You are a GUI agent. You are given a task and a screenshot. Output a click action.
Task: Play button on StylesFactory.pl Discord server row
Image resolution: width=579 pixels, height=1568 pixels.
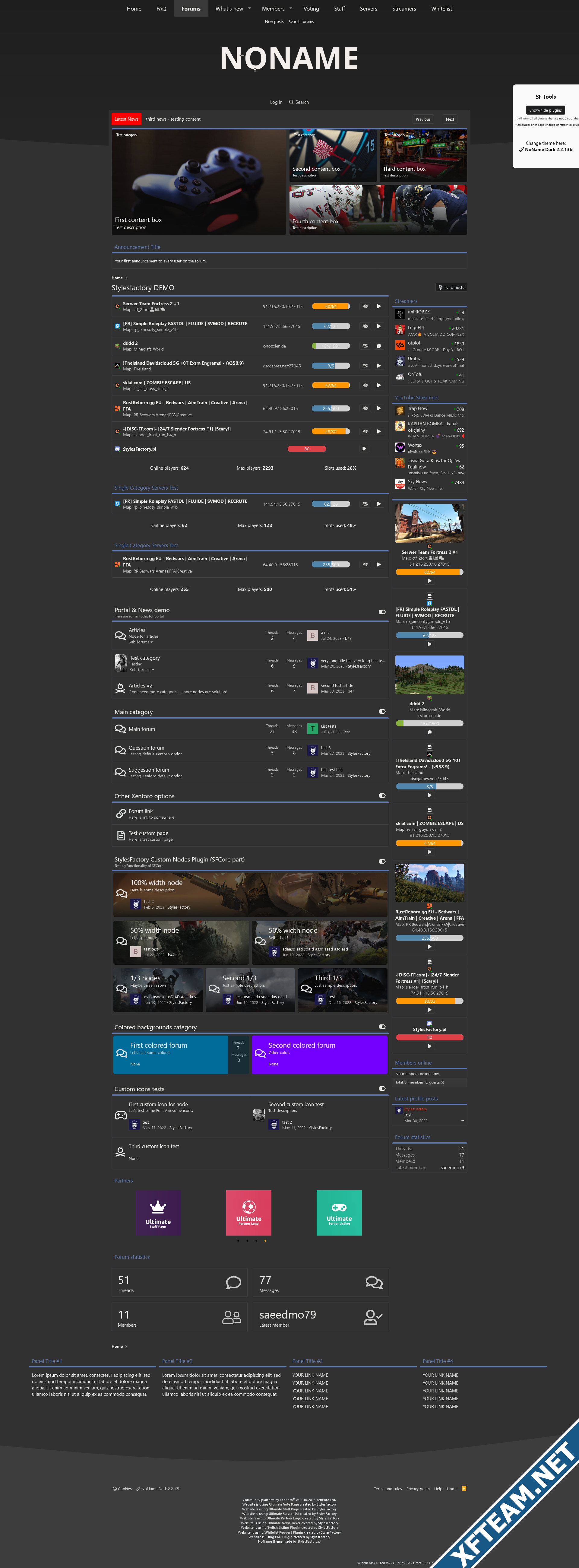pos(364,449)
